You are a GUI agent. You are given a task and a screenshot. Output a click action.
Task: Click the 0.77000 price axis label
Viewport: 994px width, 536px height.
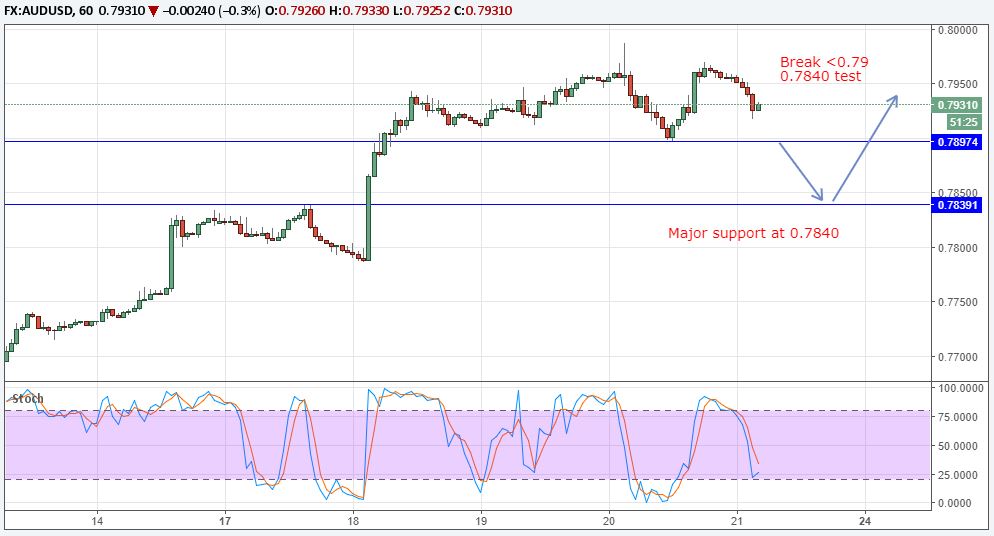point(958,357)
